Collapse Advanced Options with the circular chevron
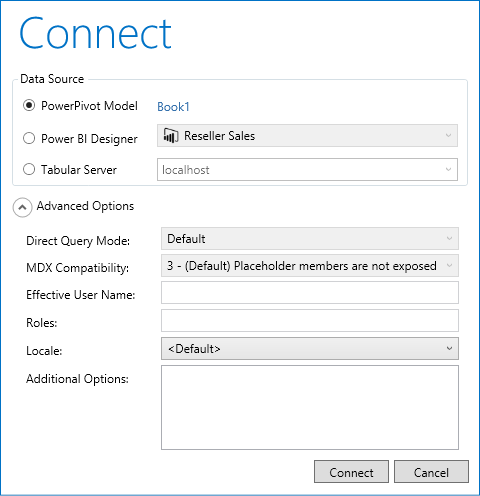The image size is (480, 496). 22,207
